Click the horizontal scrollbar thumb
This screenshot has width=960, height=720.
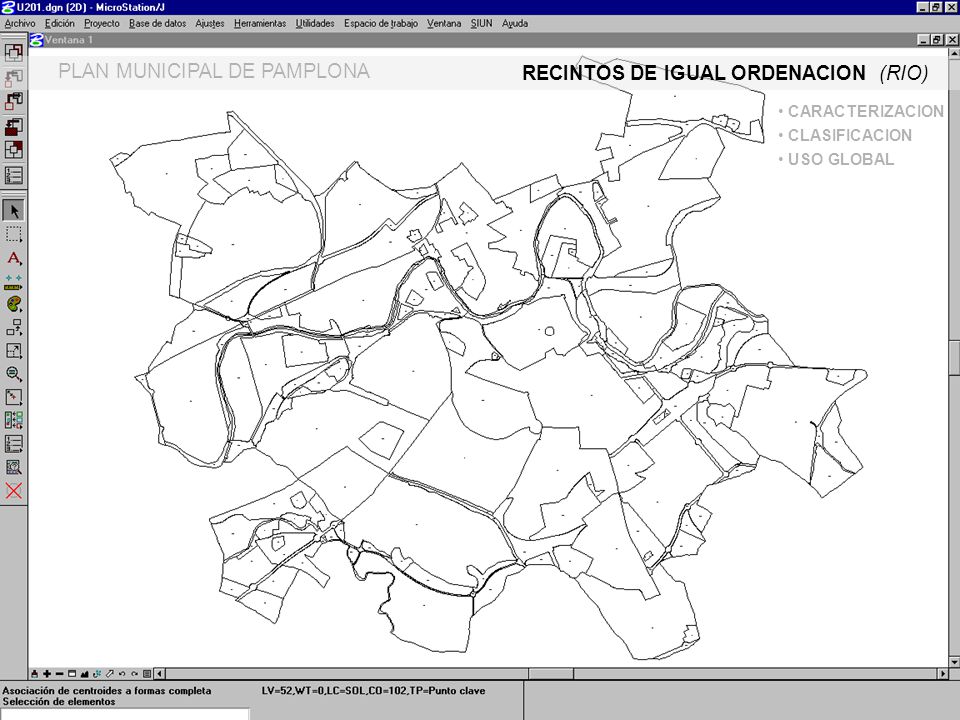coord(551,673)
